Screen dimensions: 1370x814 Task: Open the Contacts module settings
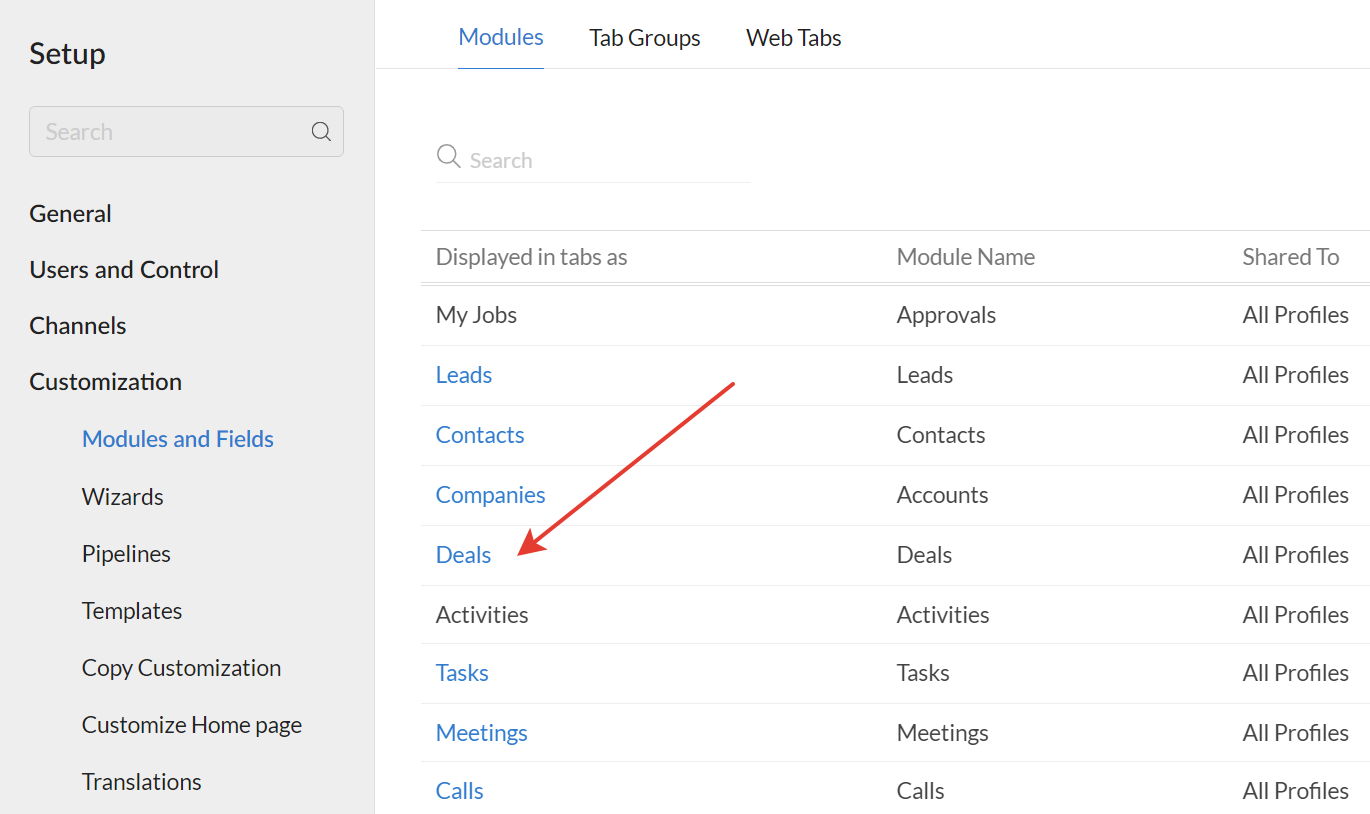click(x=479, y=434)
